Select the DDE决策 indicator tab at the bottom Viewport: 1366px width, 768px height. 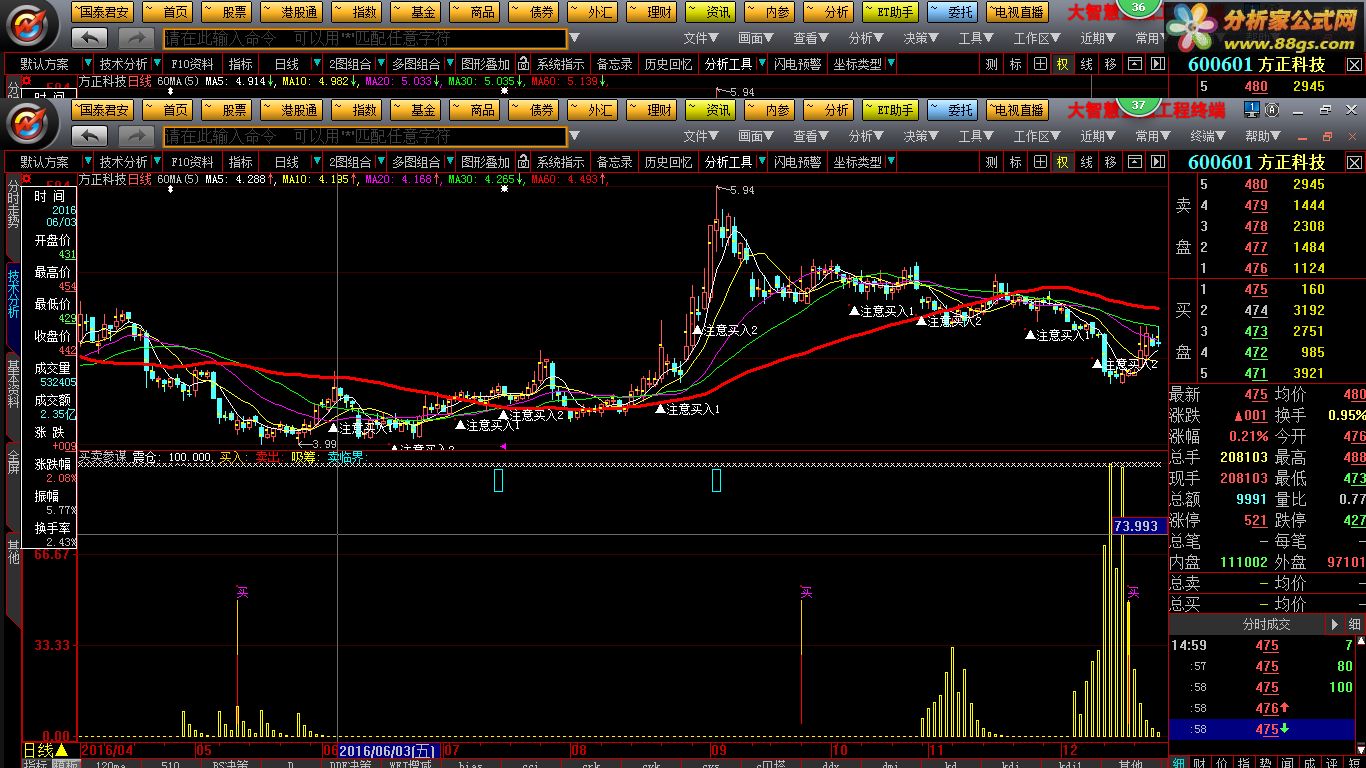tap(351, 764)
